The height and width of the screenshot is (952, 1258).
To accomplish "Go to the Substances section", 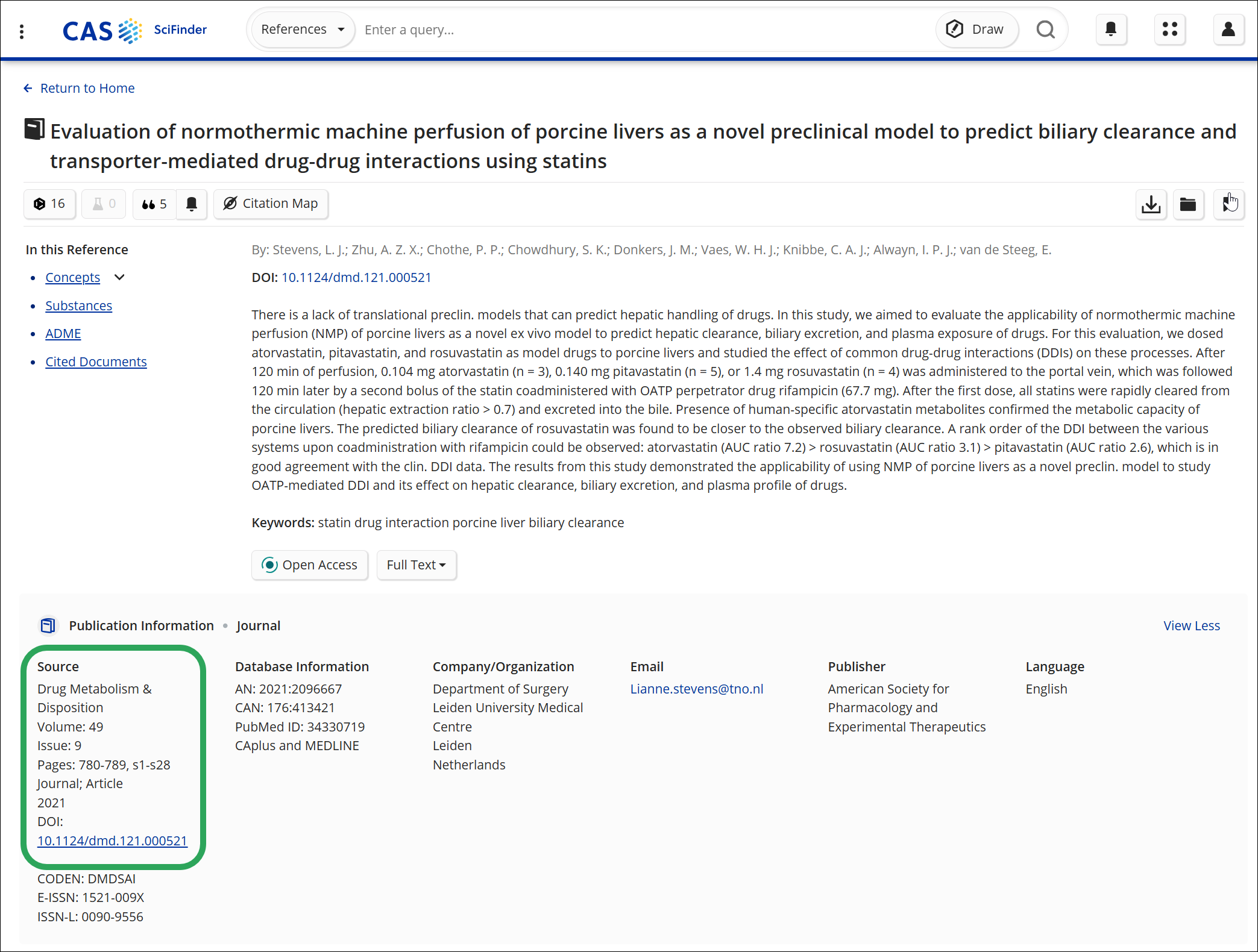I will pyautogui.click(x=79, y=305).
